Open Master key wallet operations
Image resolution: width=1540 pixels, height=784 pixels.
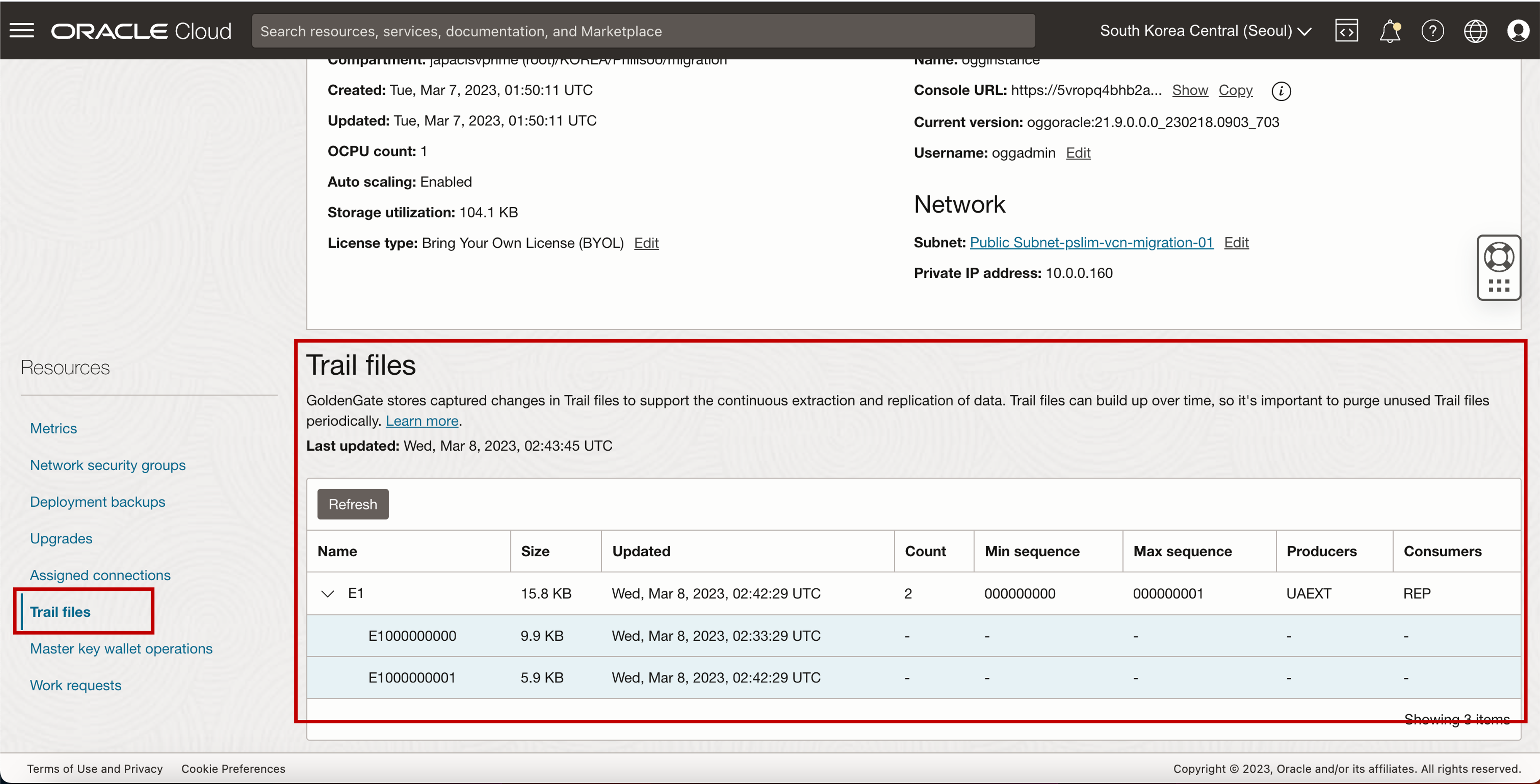pyautogui.click(x=121, y=648)
